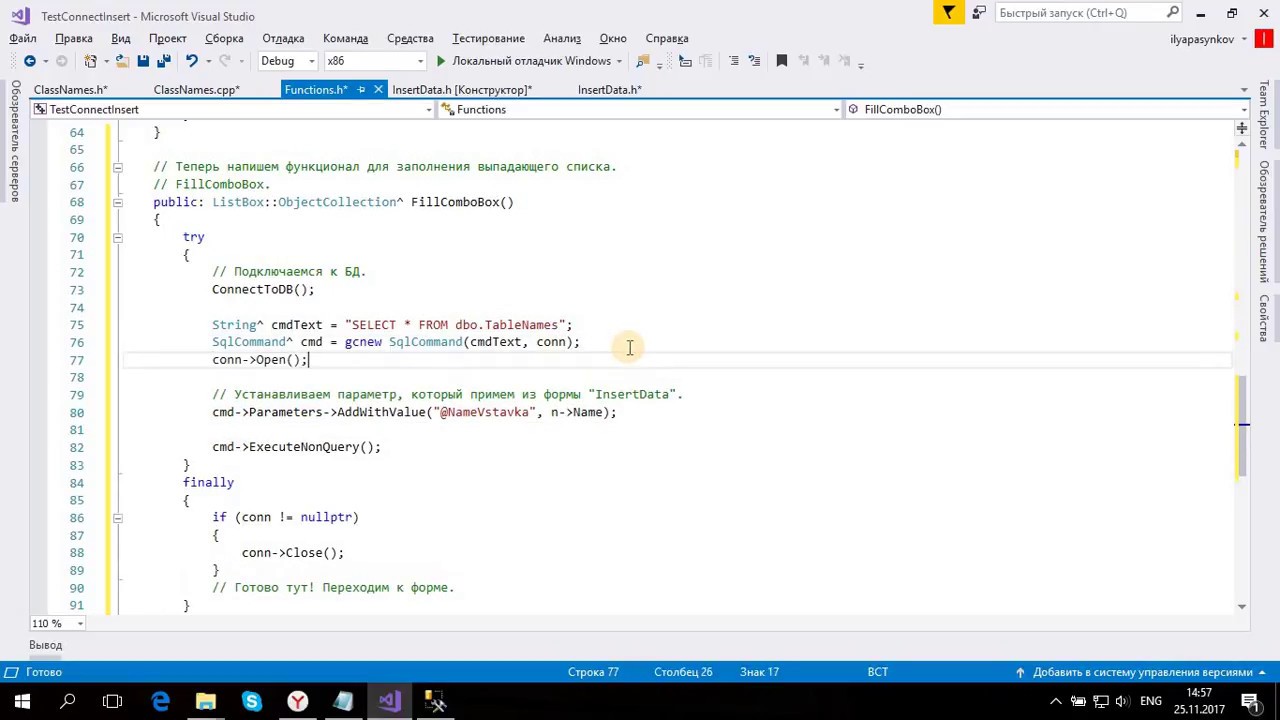Image resolution: width=1280 pixels, height=720 pixels.
Task: Open Task View on the taskbar
Action: click(x=113, y=701)
